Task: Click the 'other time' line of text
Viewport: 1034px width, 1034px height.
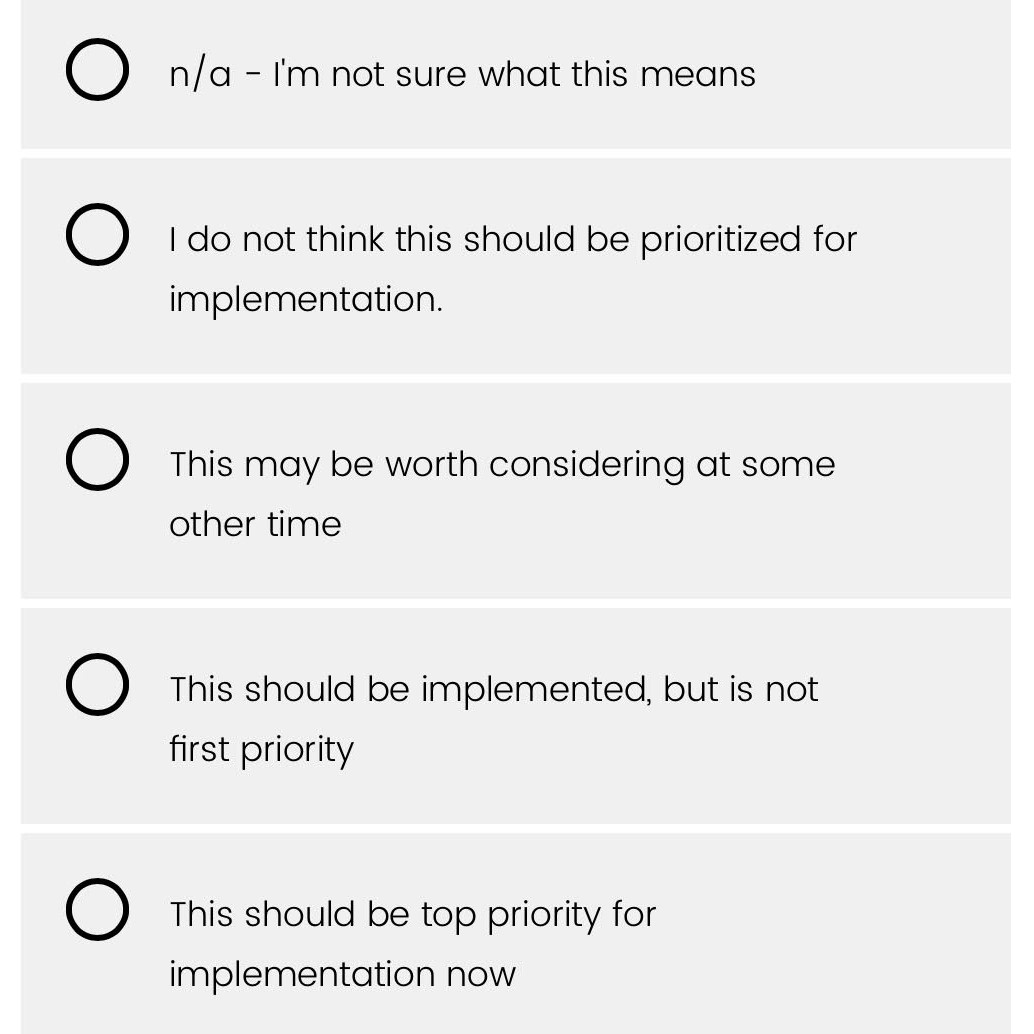Action: (x=255, y=524)
